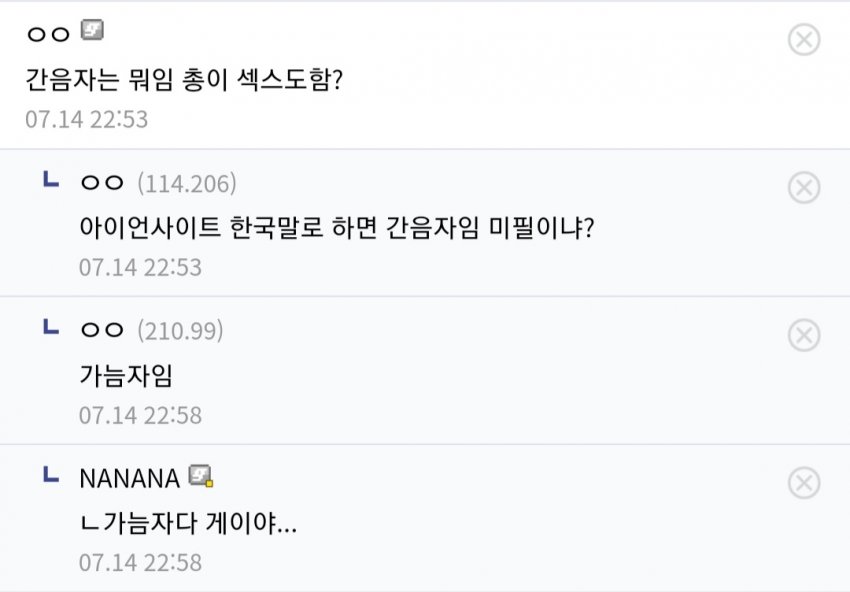
Task: Delete the top comment asking about 간음자
Action: click(x=804, y=40)
